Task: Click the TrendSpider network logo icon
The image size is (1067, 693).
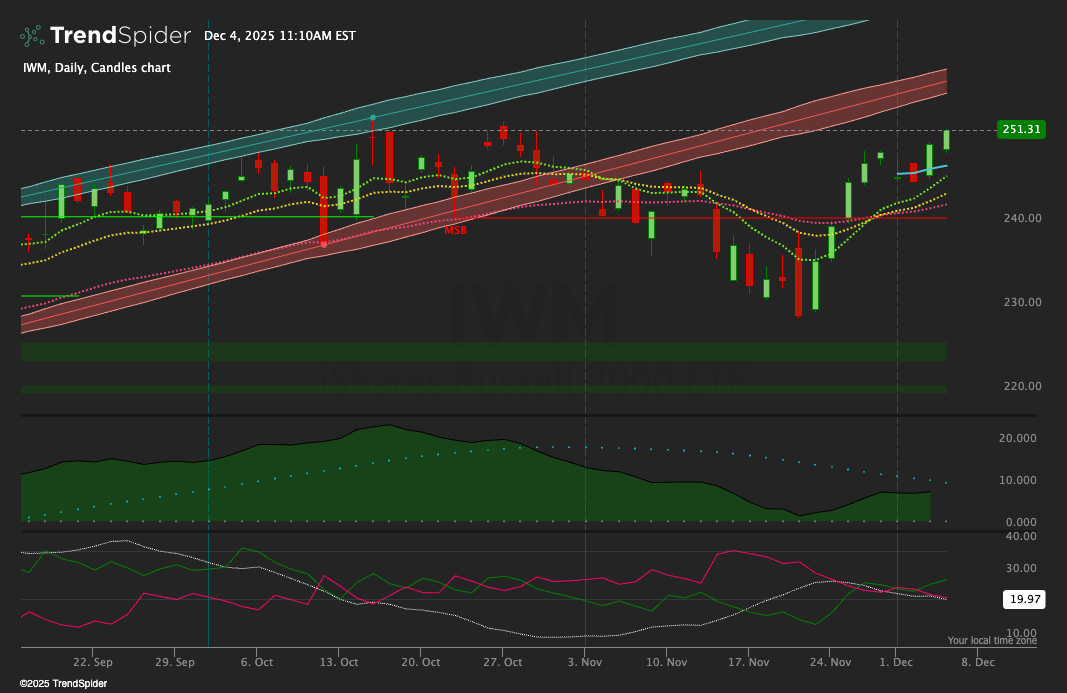Action: pos(31,35)
